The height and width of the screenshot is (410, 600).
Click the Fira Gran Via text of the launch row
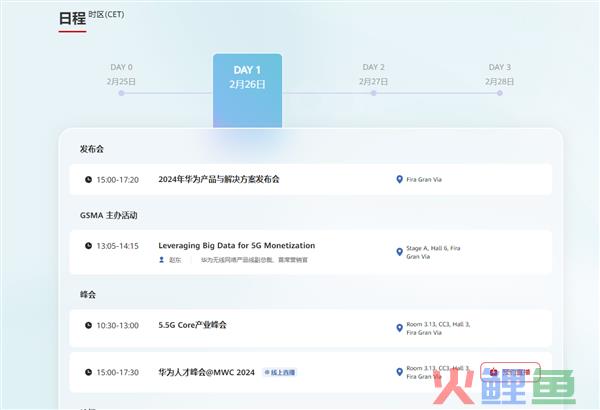pyautogui.click(x=424, y=180)
